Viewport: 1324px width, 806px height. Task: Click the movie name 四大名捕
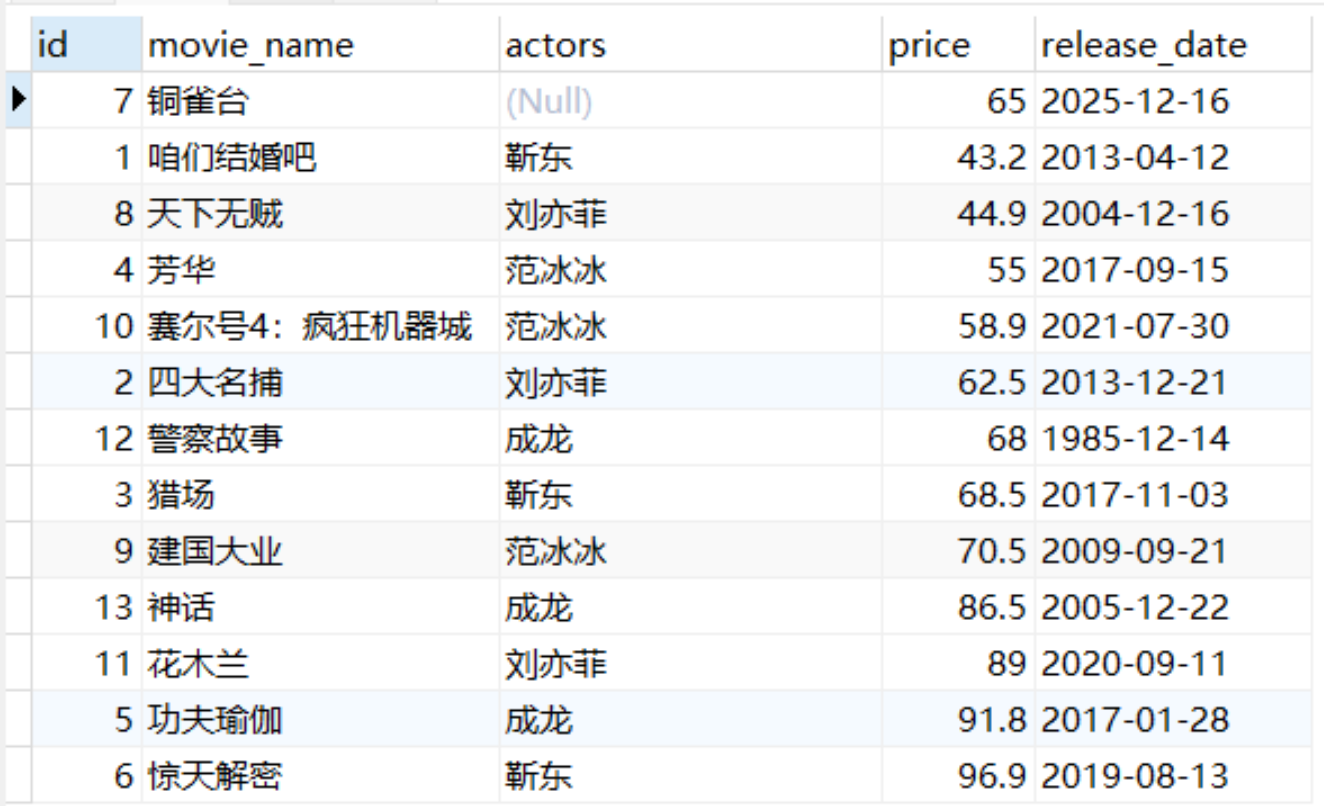(x=215, y=382)
